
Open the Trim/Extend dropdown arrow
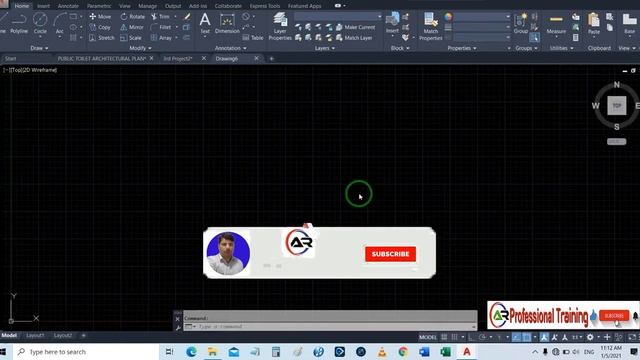(176, 17)
